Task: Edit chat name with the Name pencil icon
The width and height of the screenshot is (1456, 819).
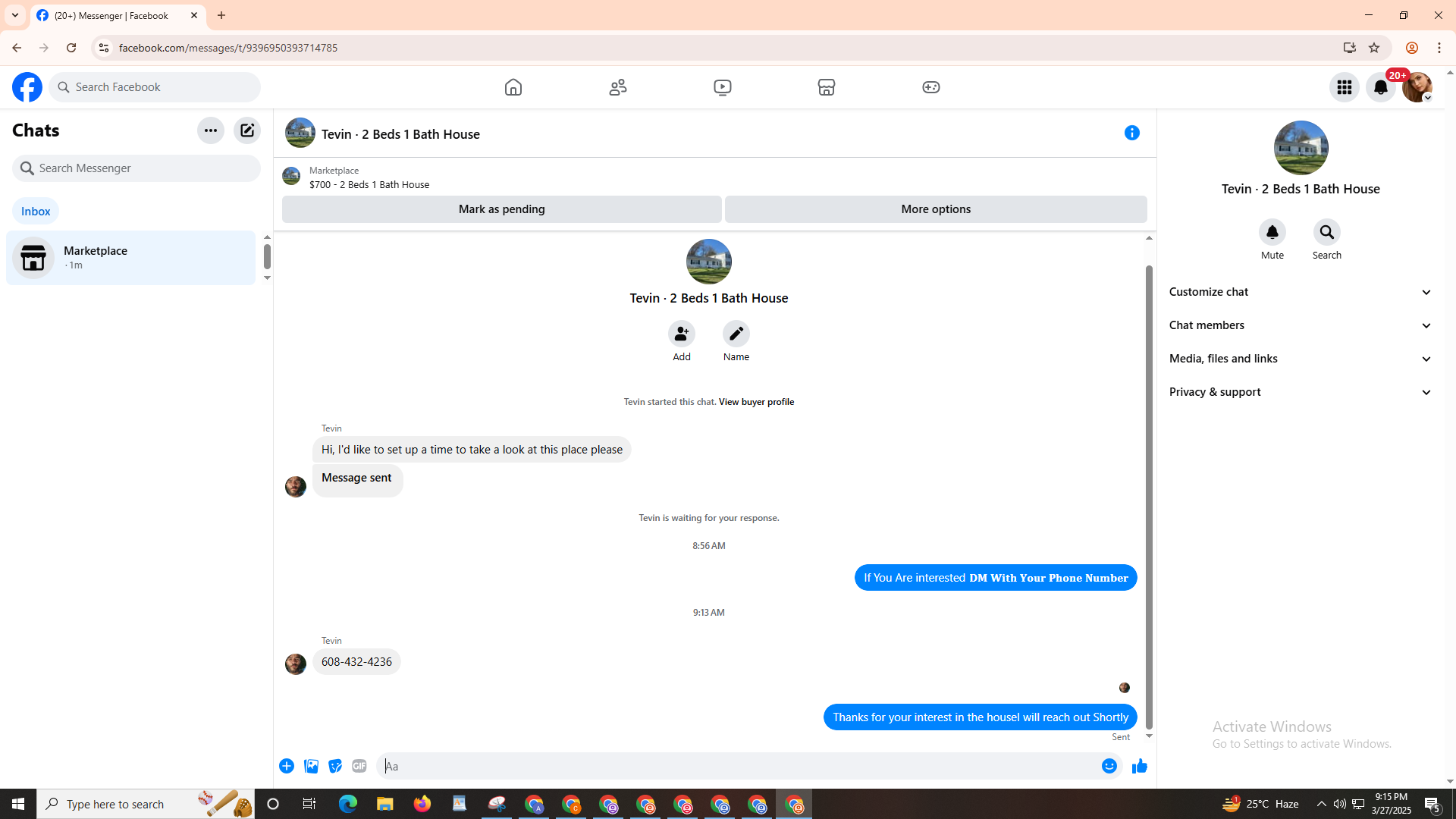Action: click(x=736, y=334)
